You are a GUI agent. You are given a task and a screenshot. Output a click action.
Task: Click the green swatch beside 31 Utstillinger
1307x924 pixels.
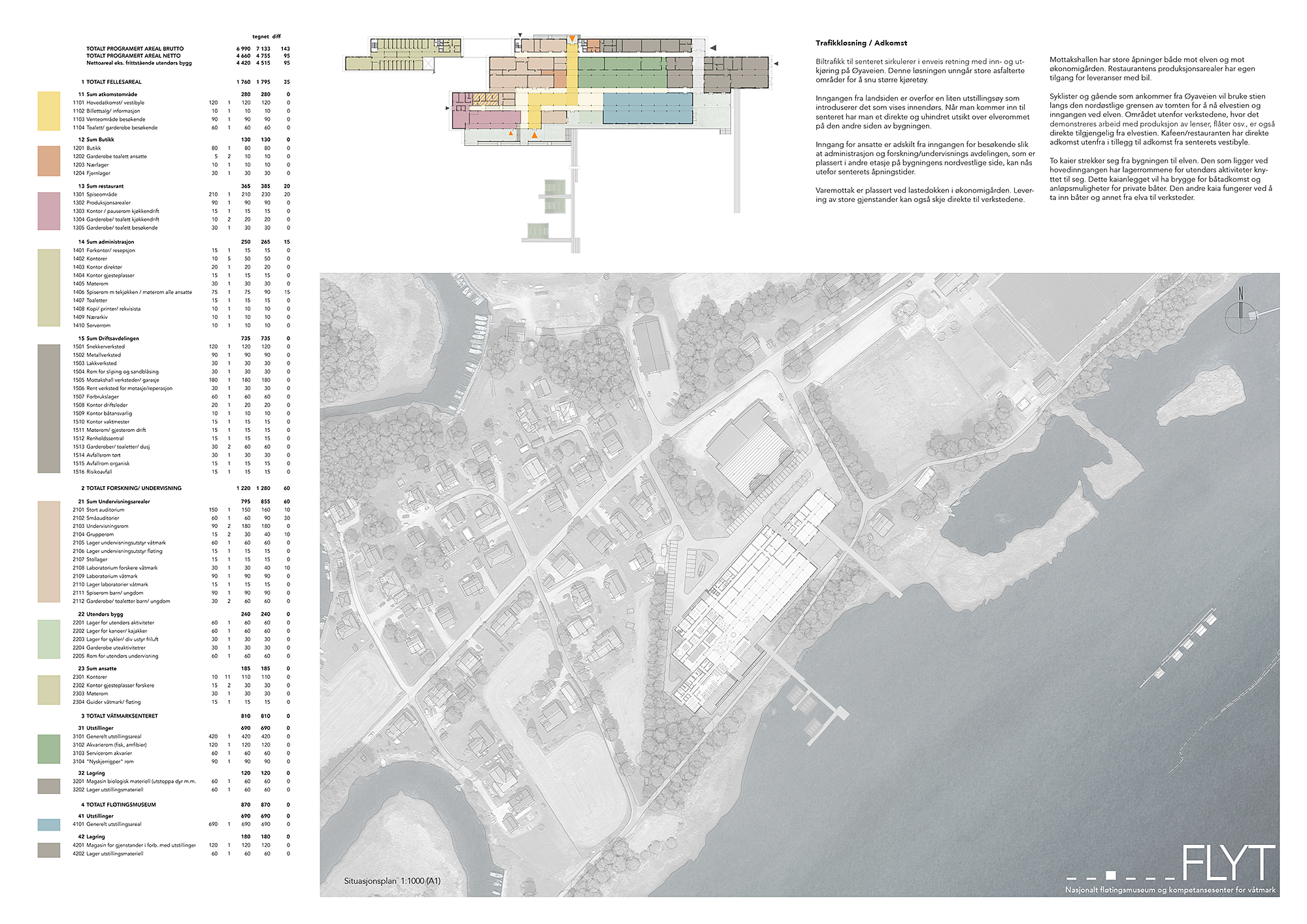coord(49,749)
